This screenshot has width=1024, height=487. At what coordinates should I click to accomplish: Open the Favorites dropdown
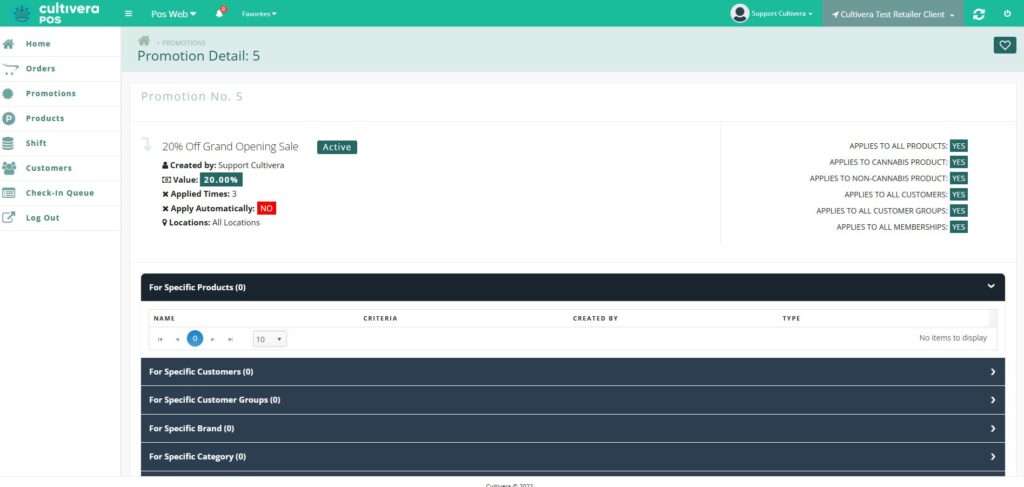click(x=259, y=14)
